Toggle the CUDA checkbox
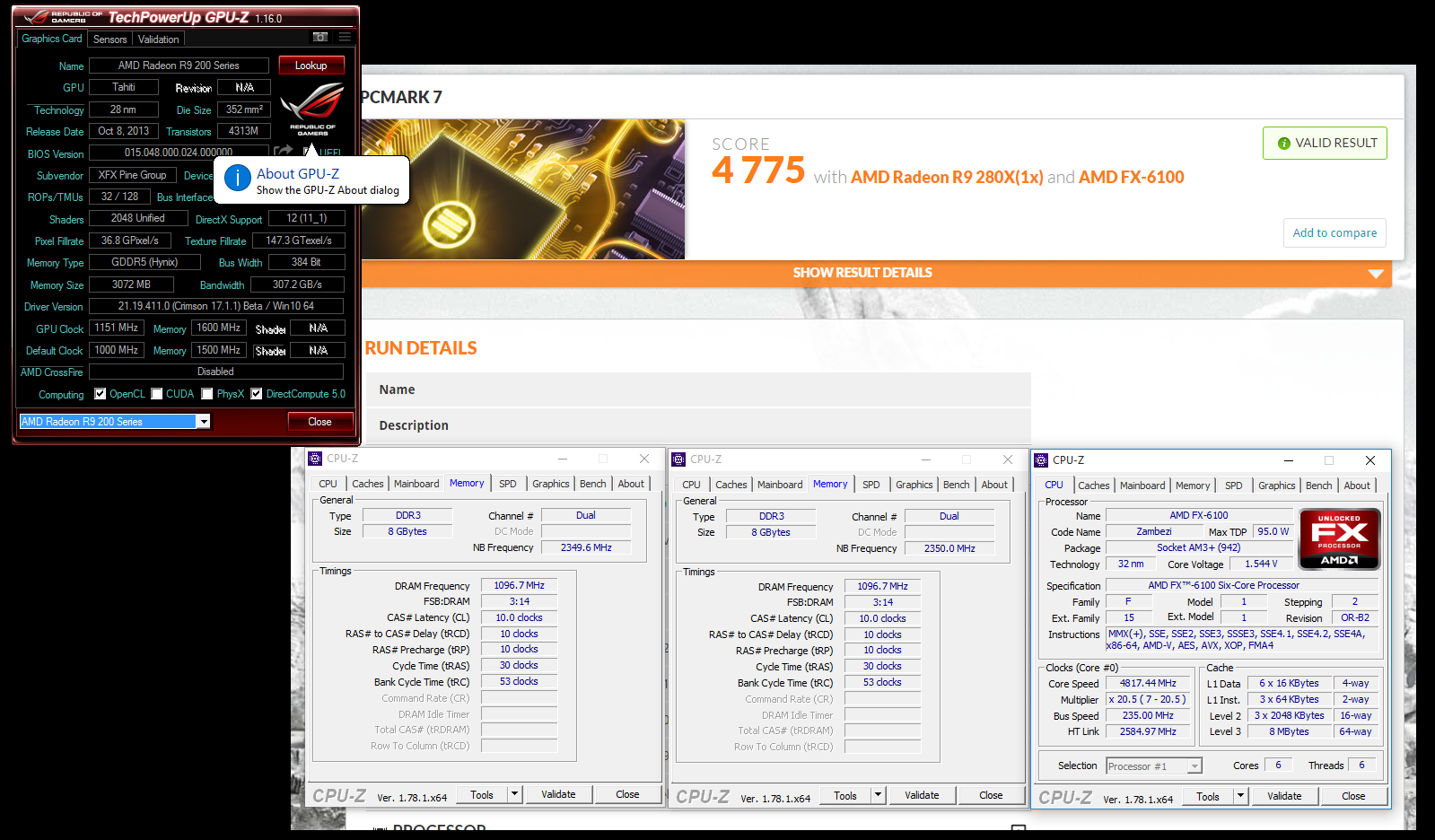The image size is (1435, 840). coord(157,394)
